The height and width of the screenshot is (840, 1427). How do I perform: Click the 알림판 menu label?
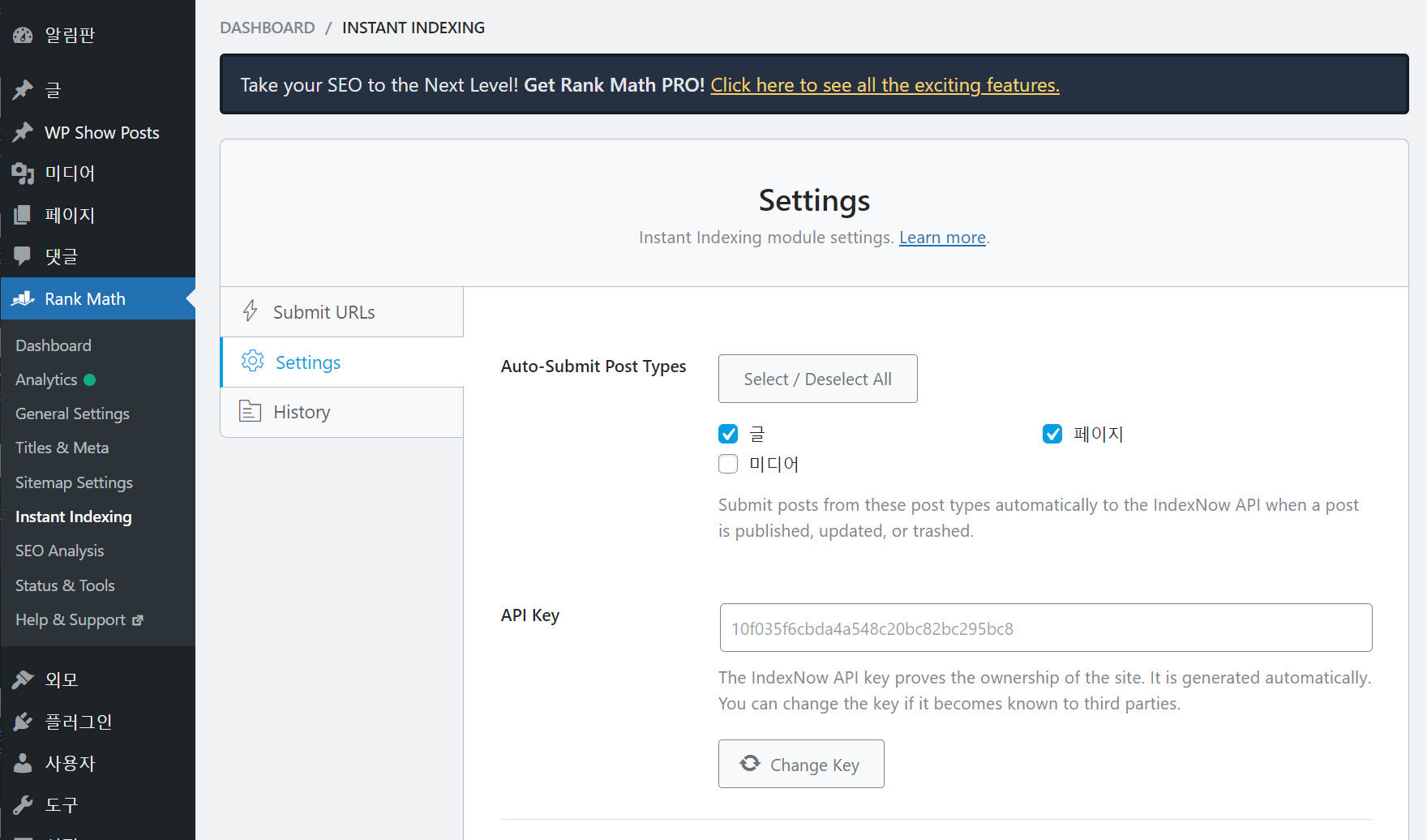point(70,35)
